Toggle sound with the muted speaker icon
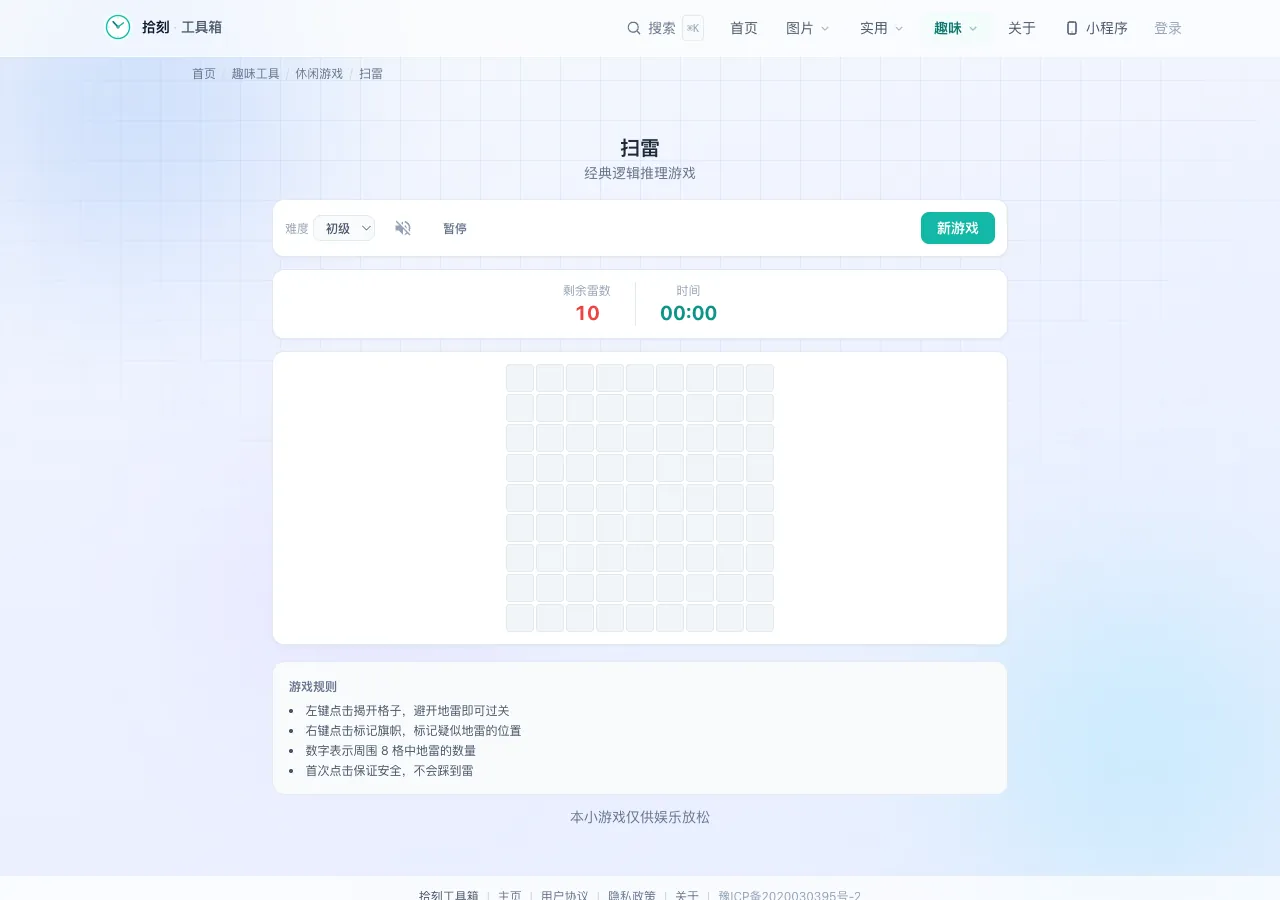Viewport: 1280px width, 900px height. click(403, 228)
